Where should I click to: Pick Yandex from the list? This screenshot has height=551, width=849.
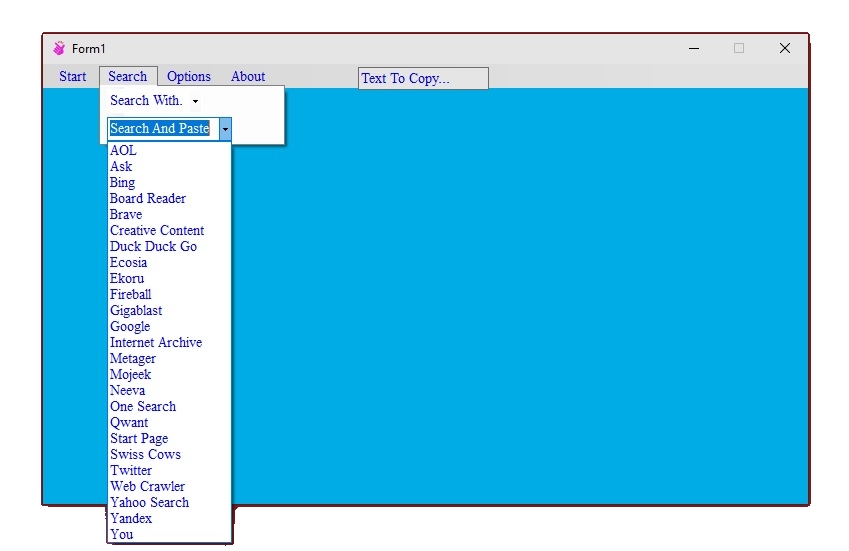tap(169, 519)
